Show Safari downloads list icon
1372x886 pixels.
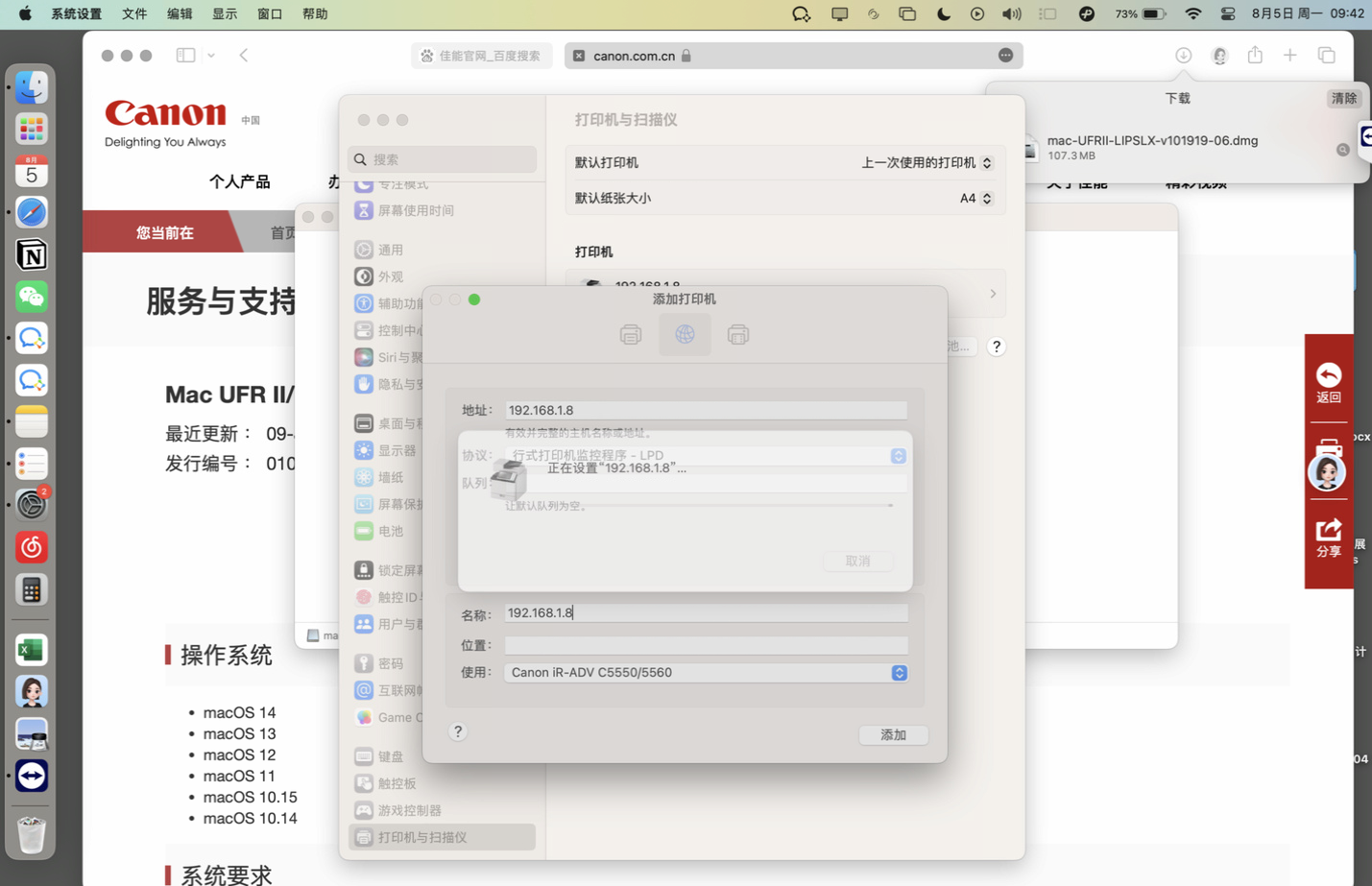(x=1183, y=56)
